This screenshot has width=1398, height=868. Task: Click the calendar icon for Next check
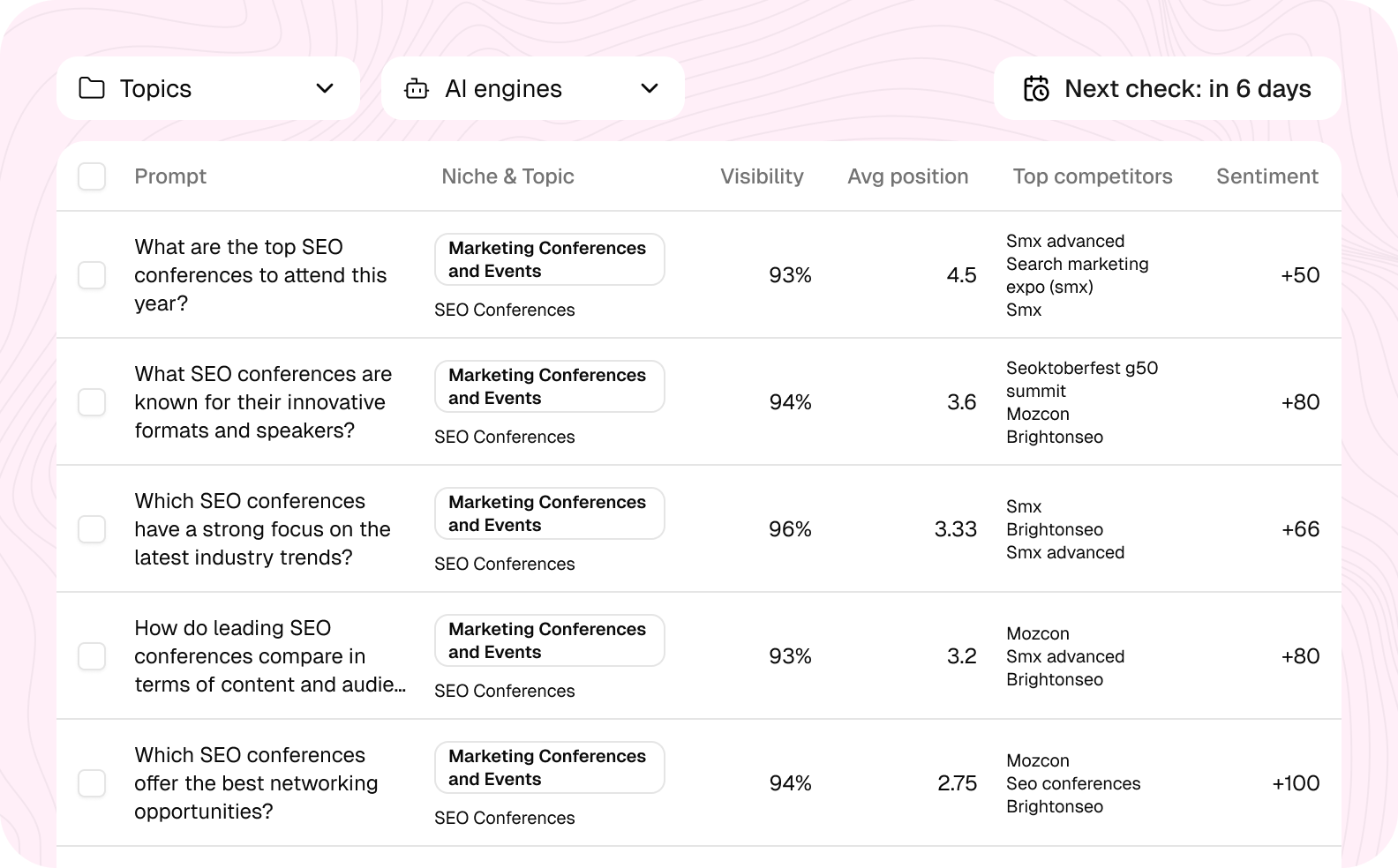pyautogui.click(x=1037, y=88)
